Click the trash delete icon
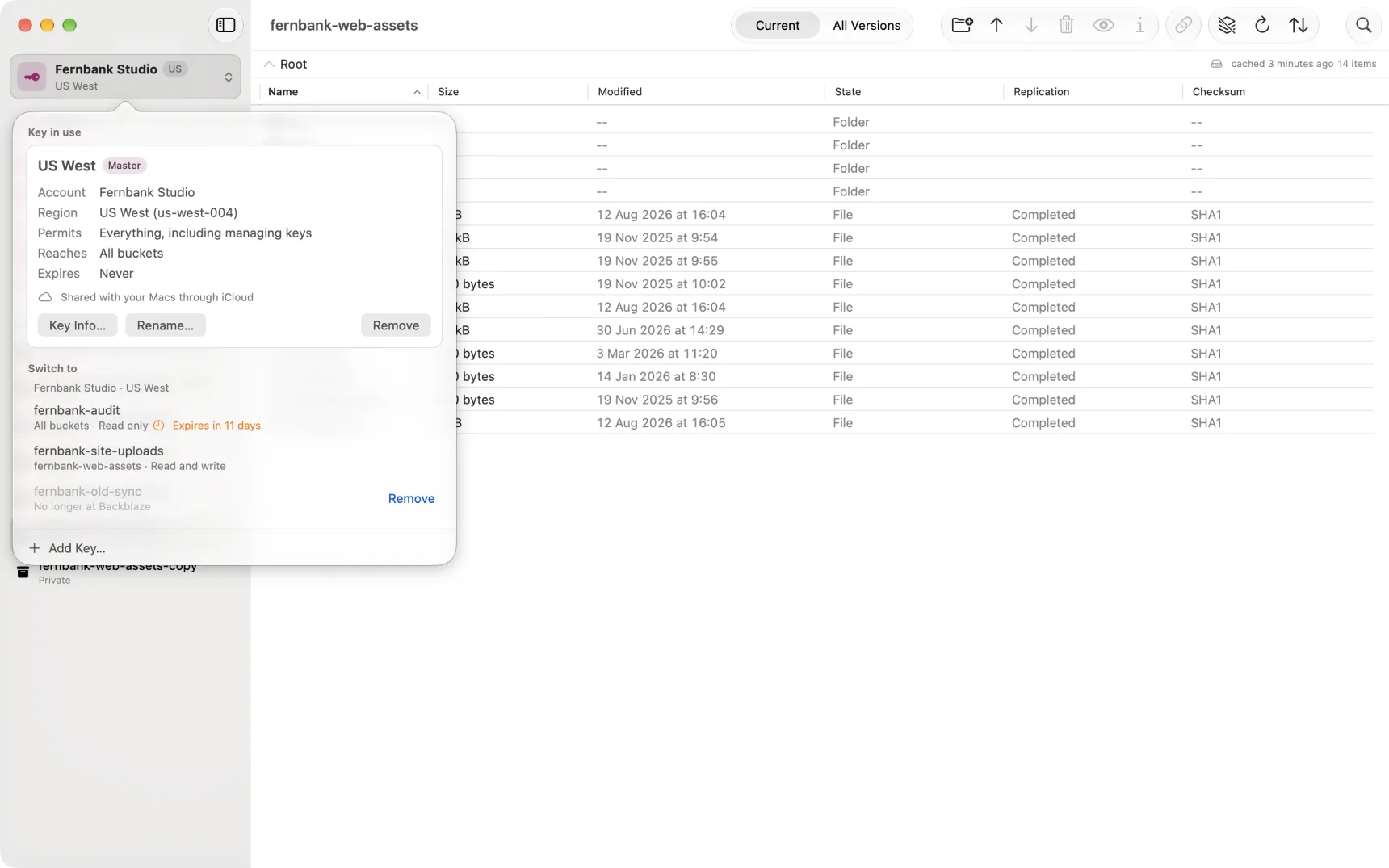The height and width of the screenshot is (868, 1389). click(1066, 25)
